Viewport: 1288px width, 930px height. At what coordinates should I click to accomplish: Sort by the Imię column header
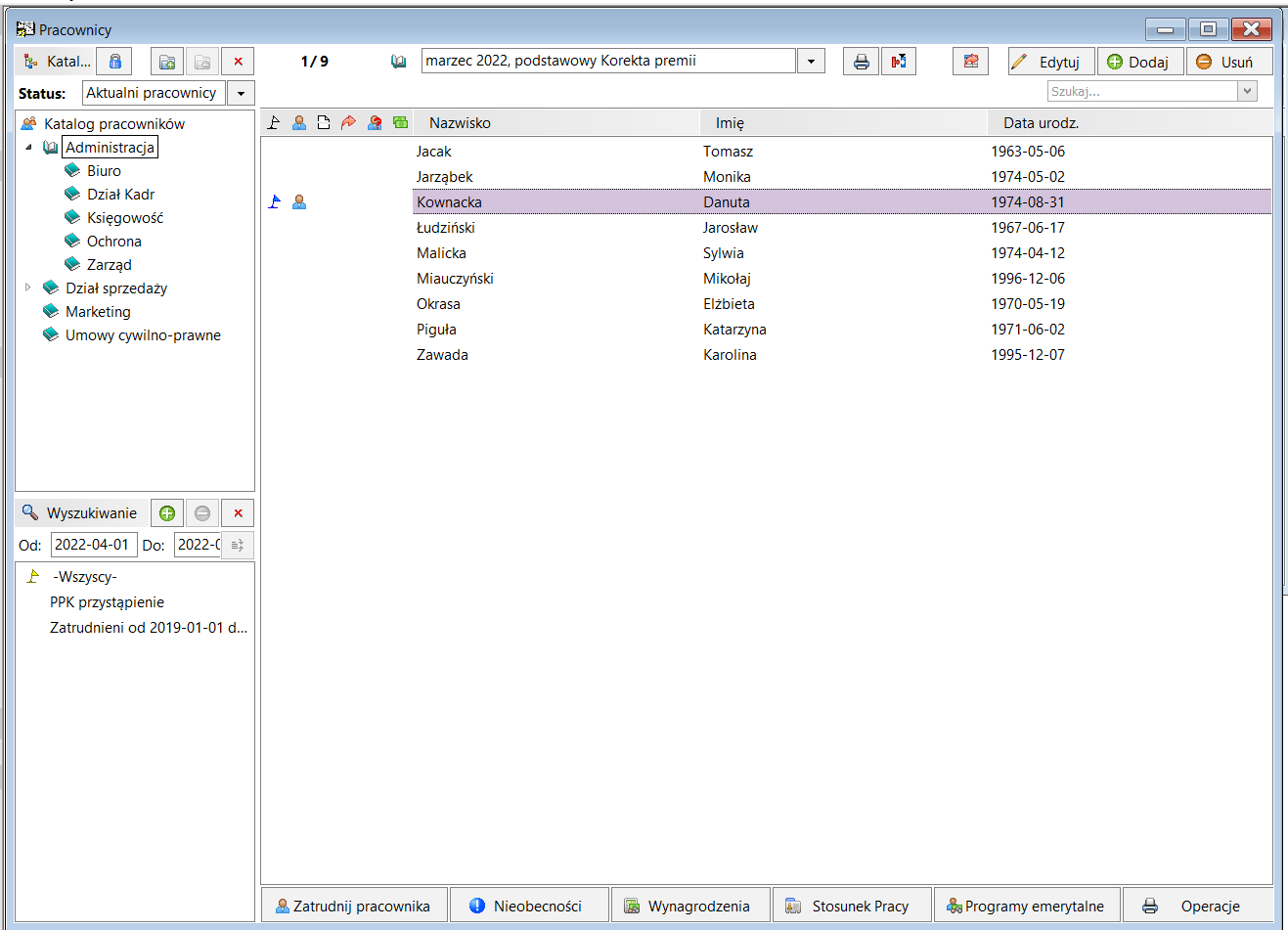click(844, 122)
